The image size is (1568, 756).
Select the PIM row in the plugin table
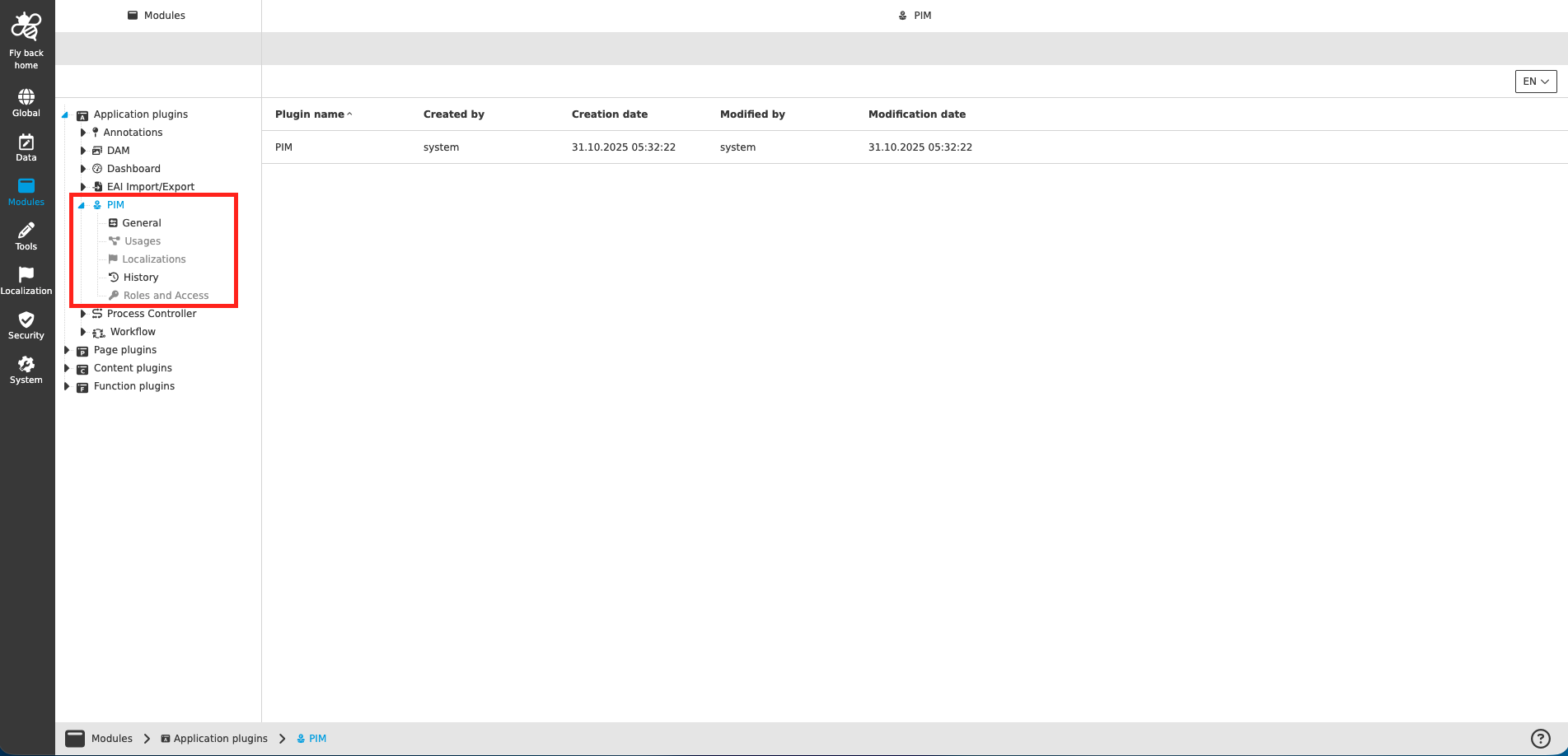[283, 147]
